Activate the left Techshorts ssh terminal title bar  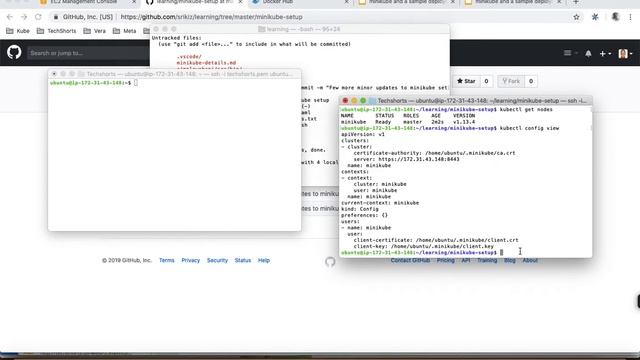[x=175, y=74]
